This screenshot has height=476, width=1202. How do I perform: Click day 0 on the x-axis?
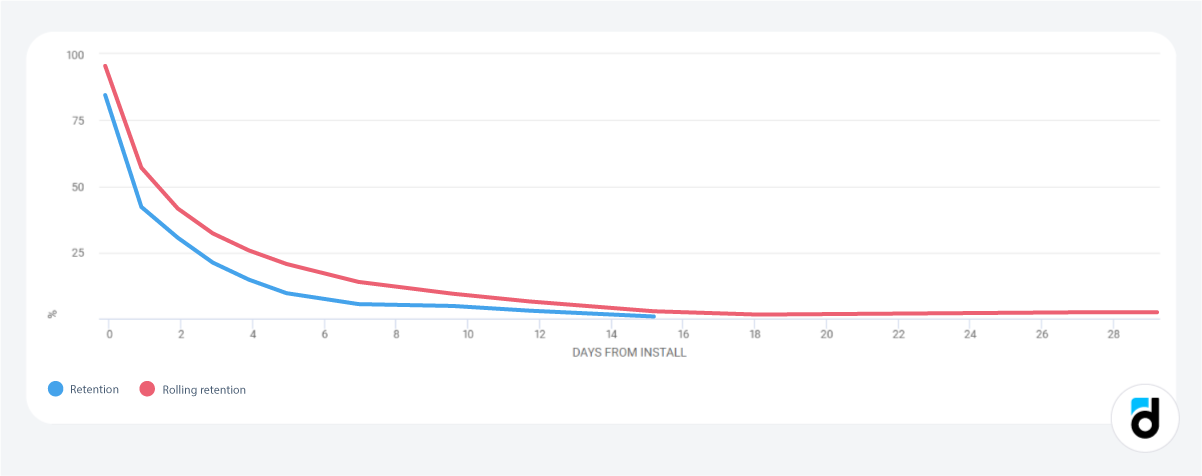tap(109, 334)
